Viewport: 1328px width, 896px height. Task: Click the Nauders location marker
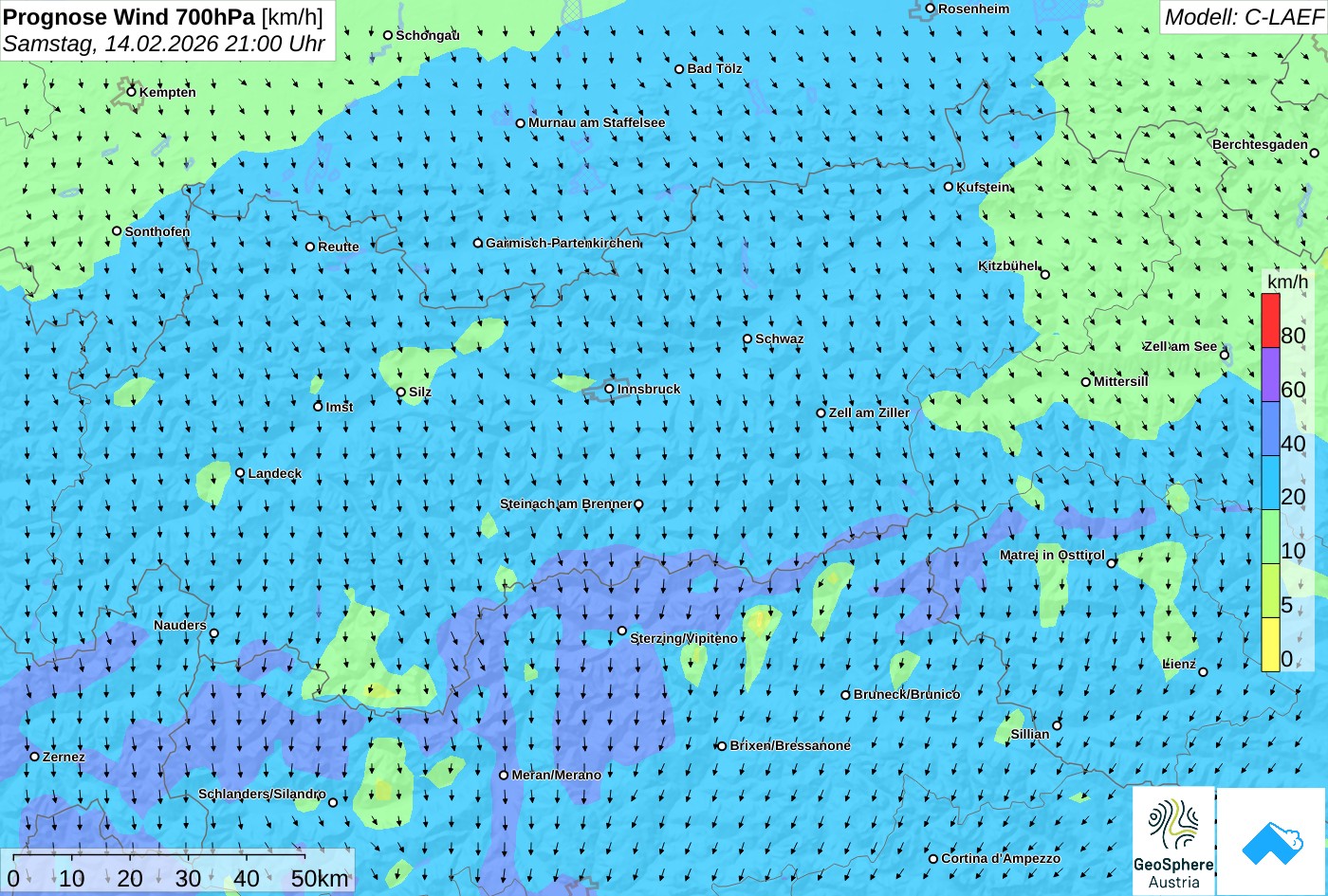[x=214, y=633]
